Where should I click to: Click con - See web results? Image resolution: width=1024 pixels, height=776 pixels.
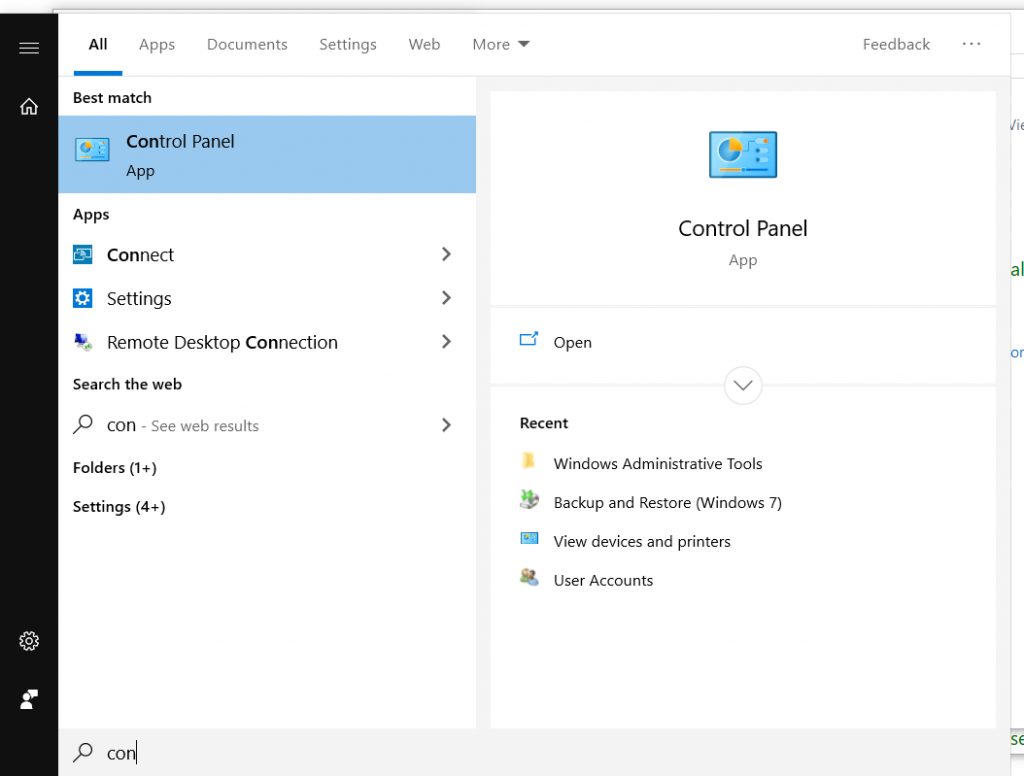click(267, 425)
